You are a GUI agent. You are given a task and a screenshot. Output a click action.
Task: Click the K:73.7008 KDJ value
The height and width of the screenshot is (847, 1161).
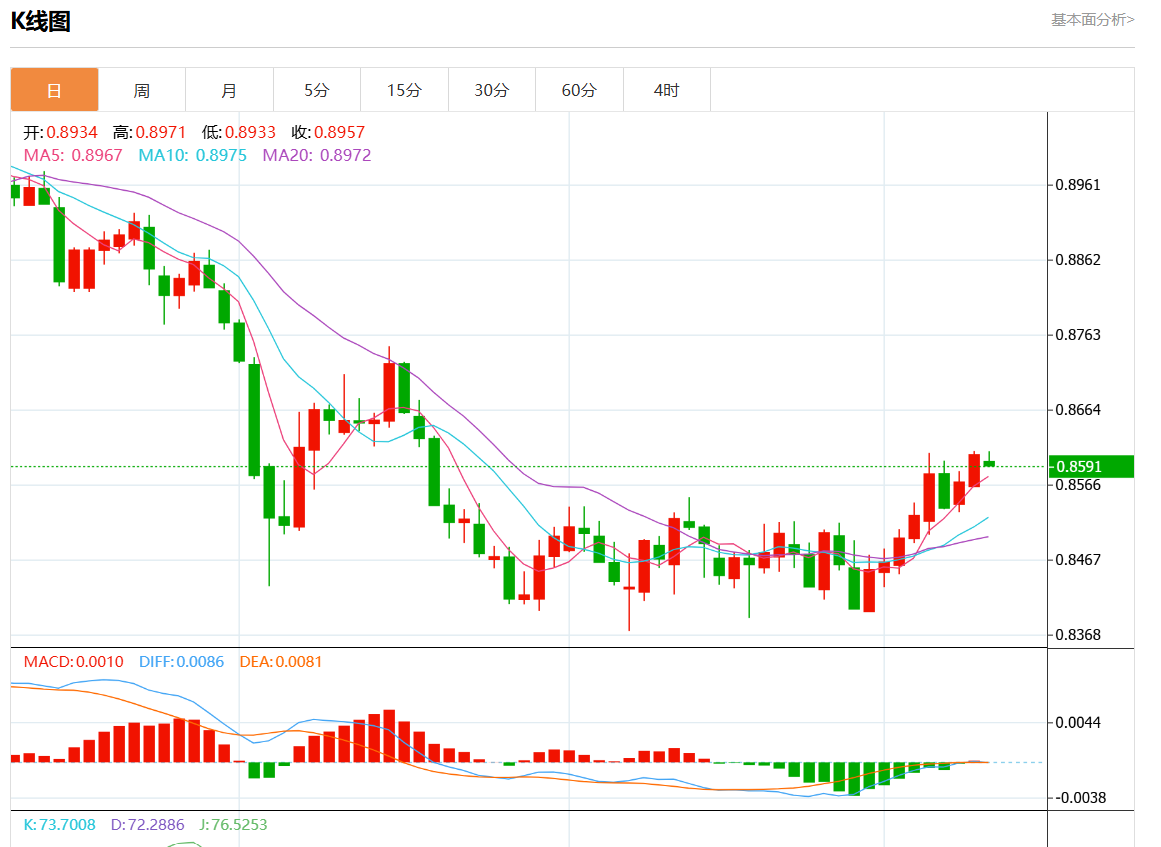click(x=59, y=825)
